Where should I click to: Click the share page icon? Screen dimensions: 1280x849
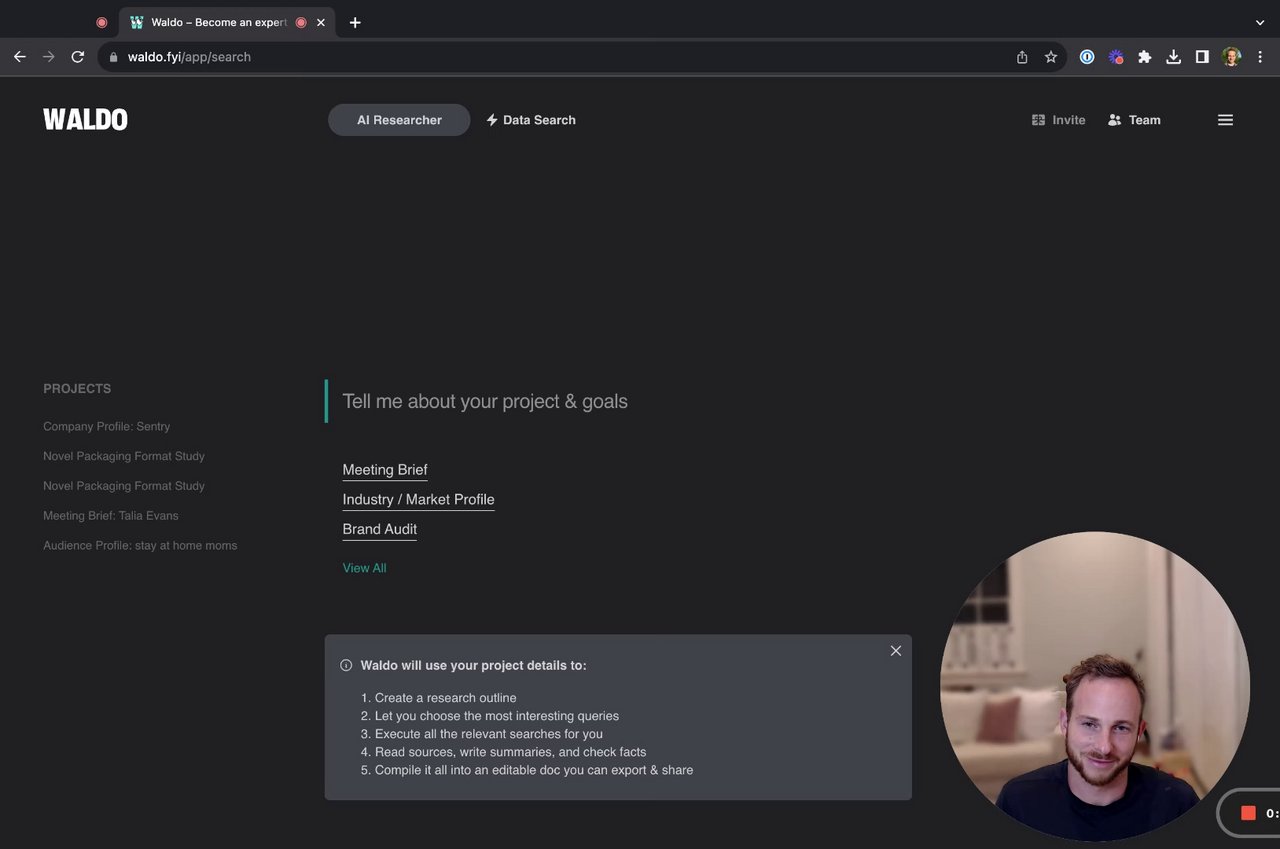(1022, 57)
